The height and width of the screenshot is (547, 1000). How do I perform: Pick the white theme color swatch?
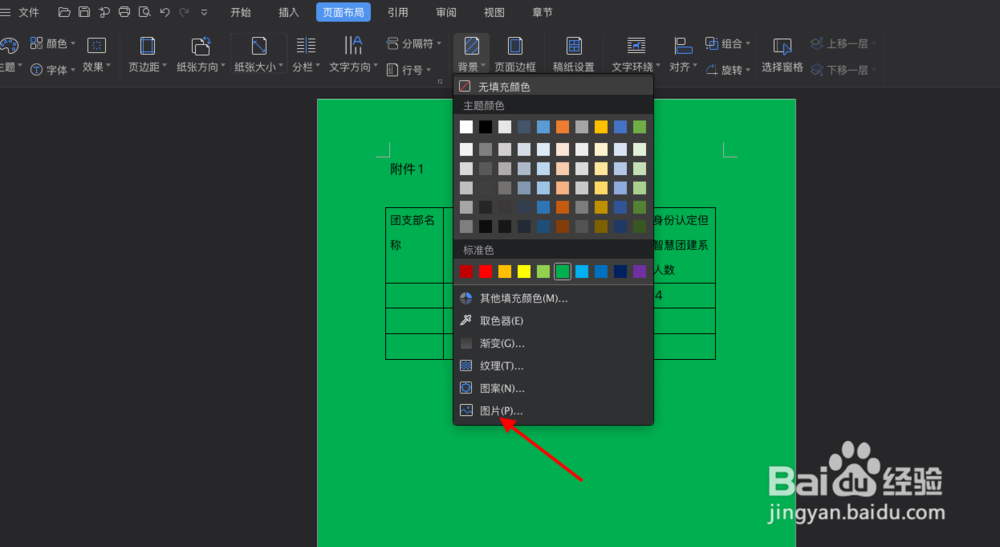(x=466, y=127)
